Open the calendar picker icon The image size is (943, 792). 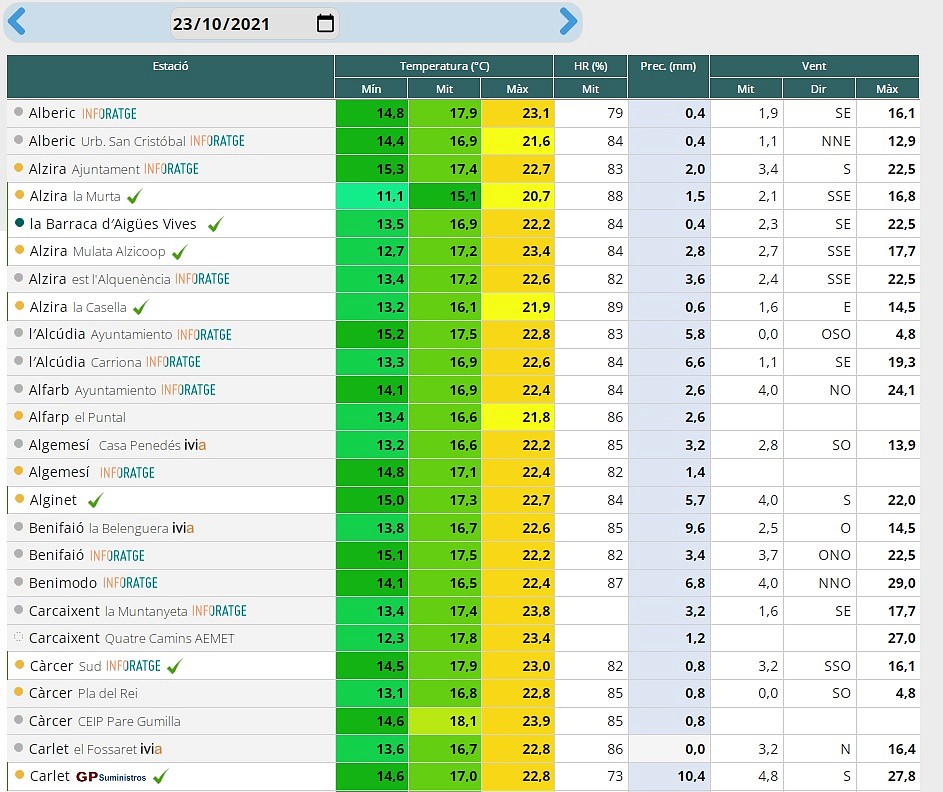click(x=325, y=23)
